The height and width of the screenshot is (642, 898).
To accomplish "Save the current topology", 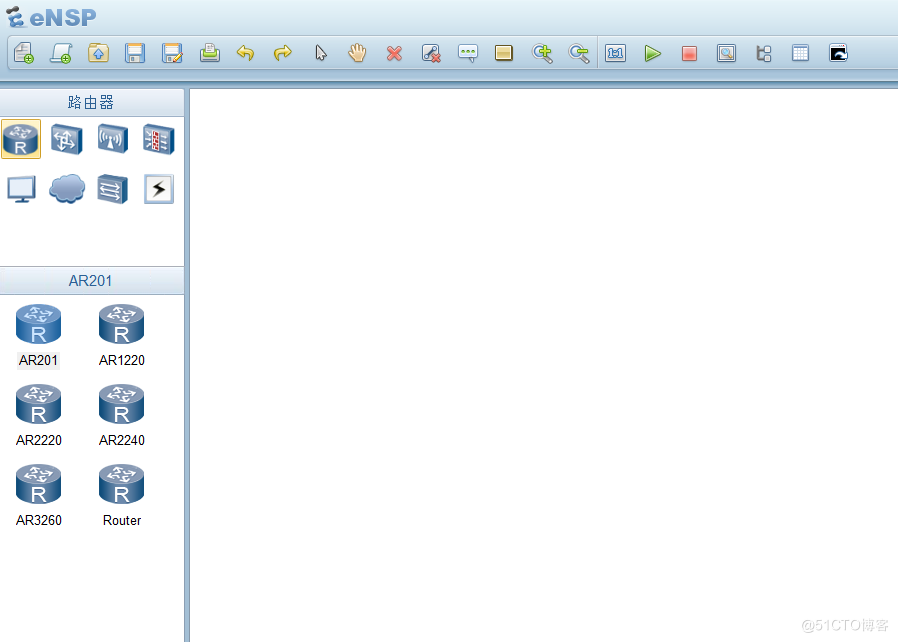I will tap(135, 53).
